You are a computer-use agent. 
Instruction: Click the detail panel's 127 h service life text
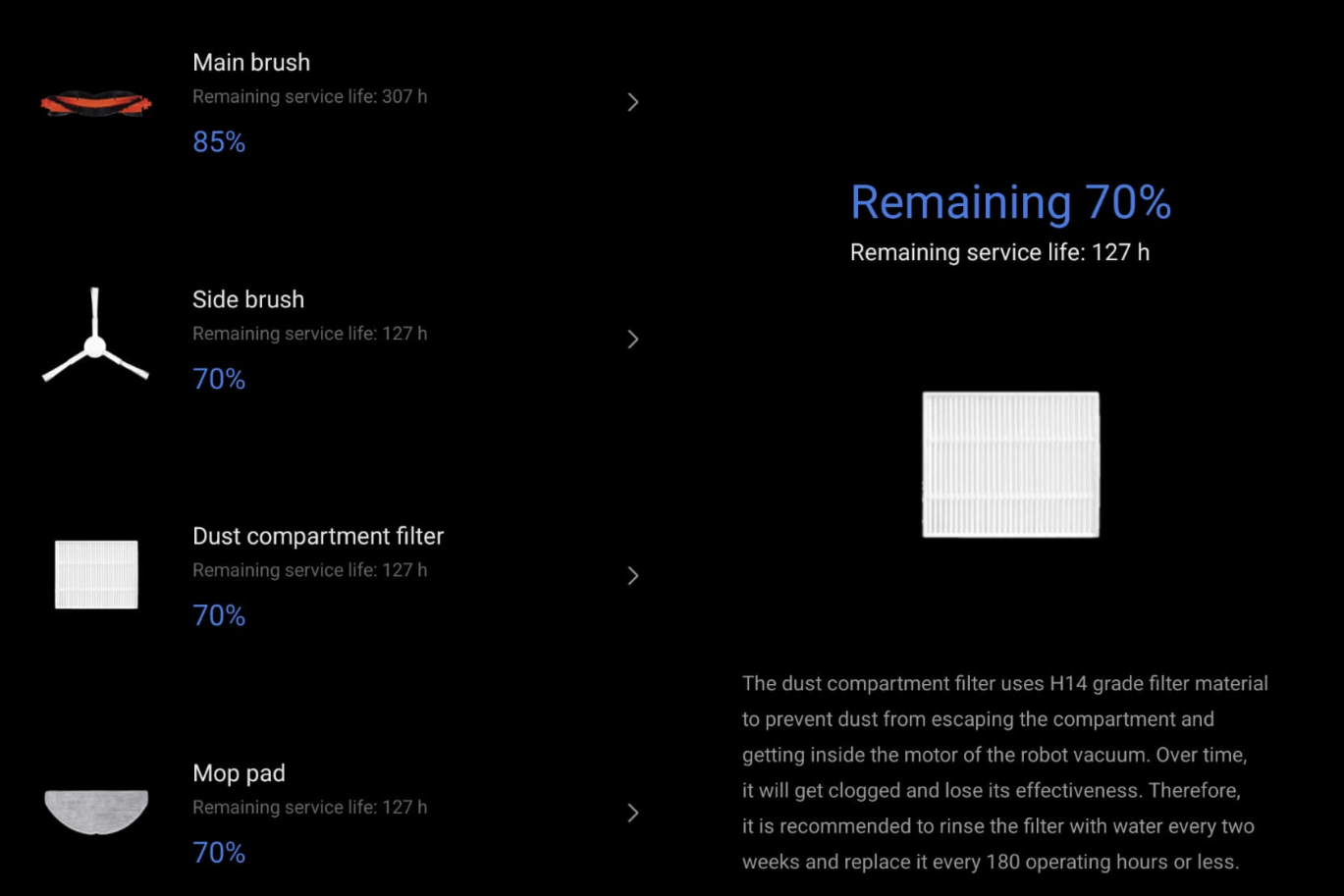[x=999, y=252]
